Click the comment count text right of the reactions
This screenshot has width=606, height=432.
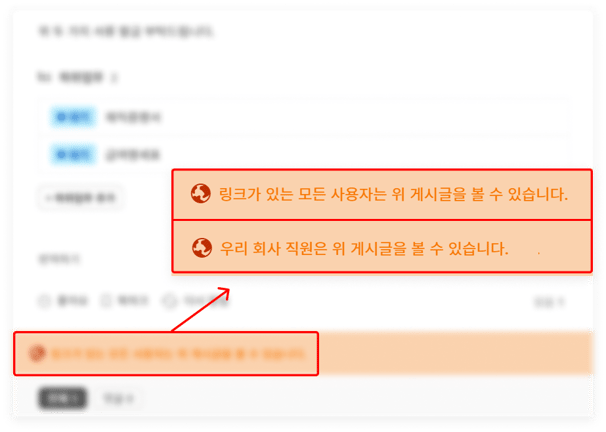[x=549, y=301]
